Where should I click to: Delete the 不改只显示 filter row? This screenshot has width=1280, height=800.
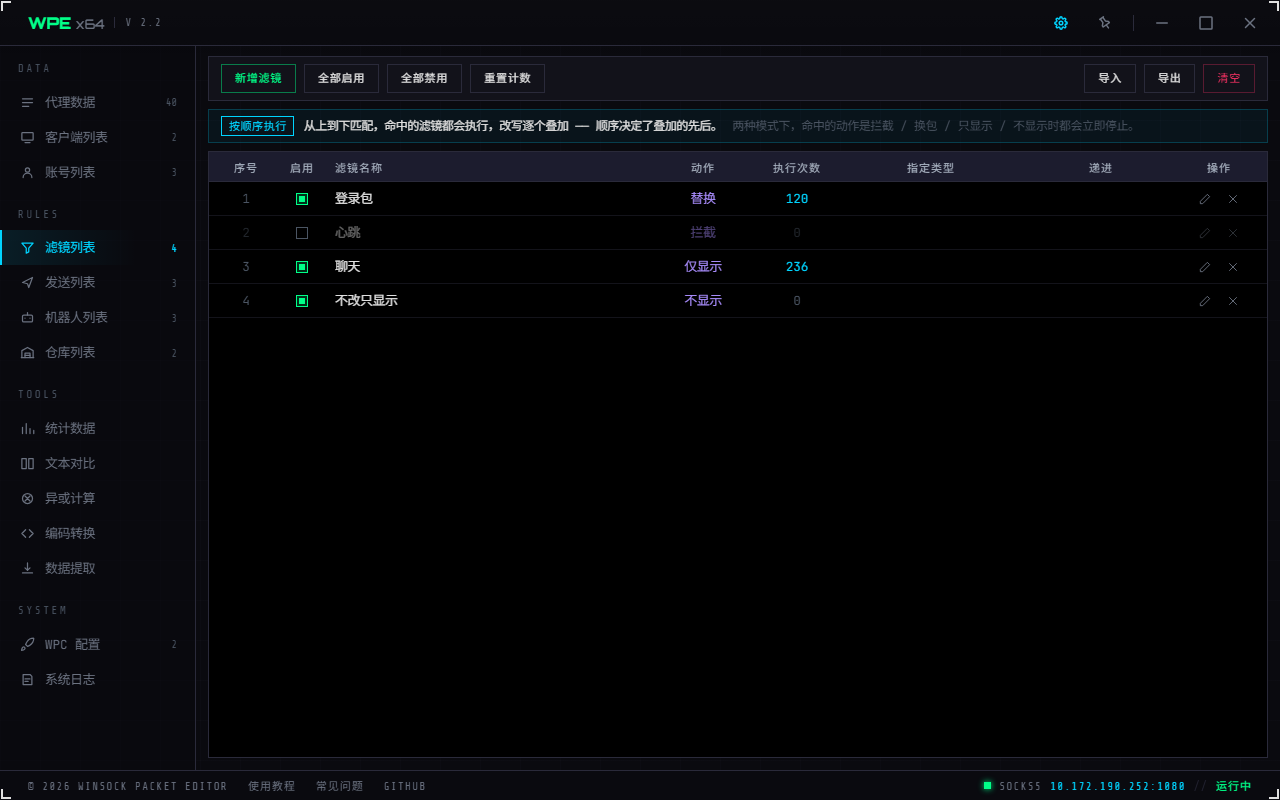1233,301
